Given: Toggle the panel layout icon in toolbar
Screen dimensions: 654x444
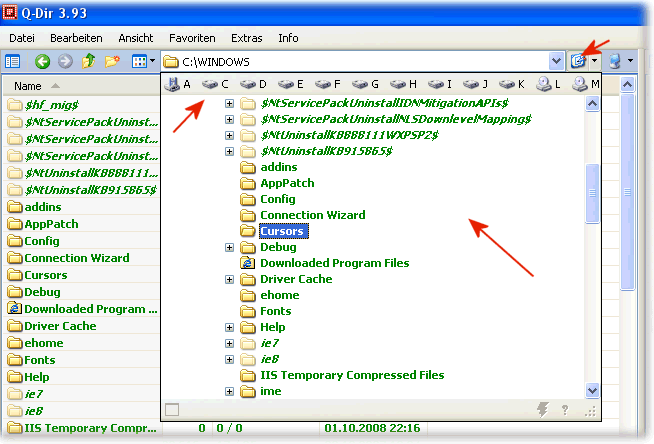Looking at the screenshot, I should click(13, 62).
